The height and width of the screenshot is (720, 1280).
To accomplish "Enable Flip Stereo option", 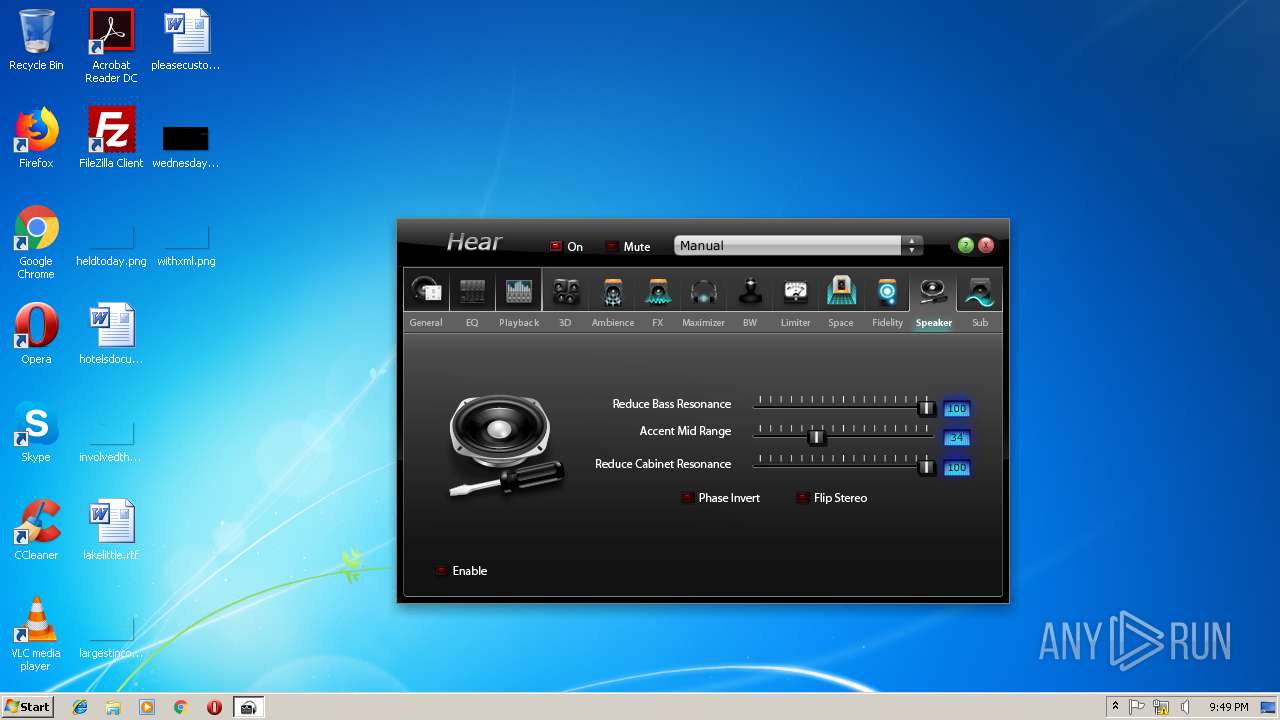I will [803, 498].
